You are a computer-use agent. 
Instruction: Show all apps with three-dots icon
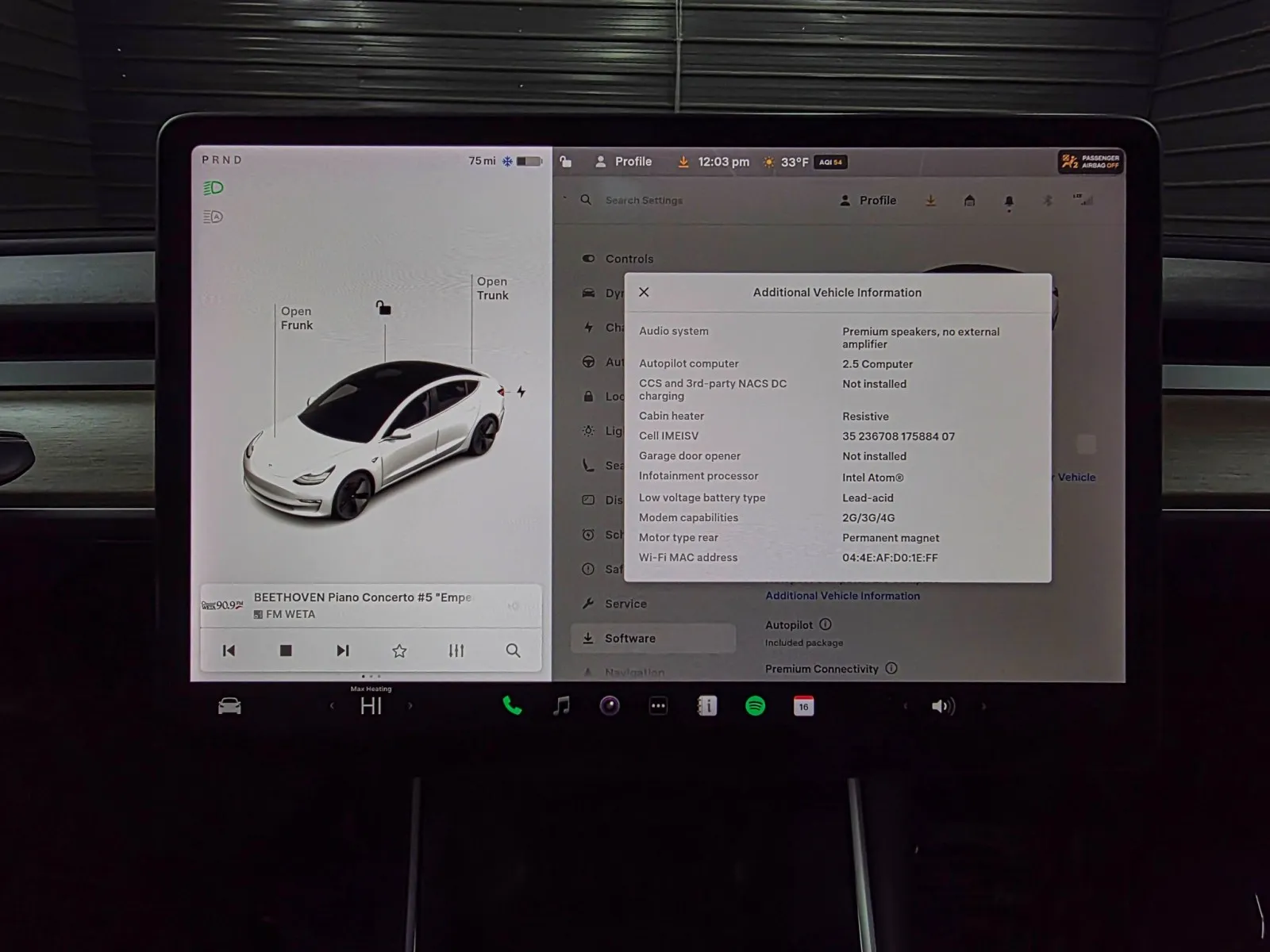point(658,706)
